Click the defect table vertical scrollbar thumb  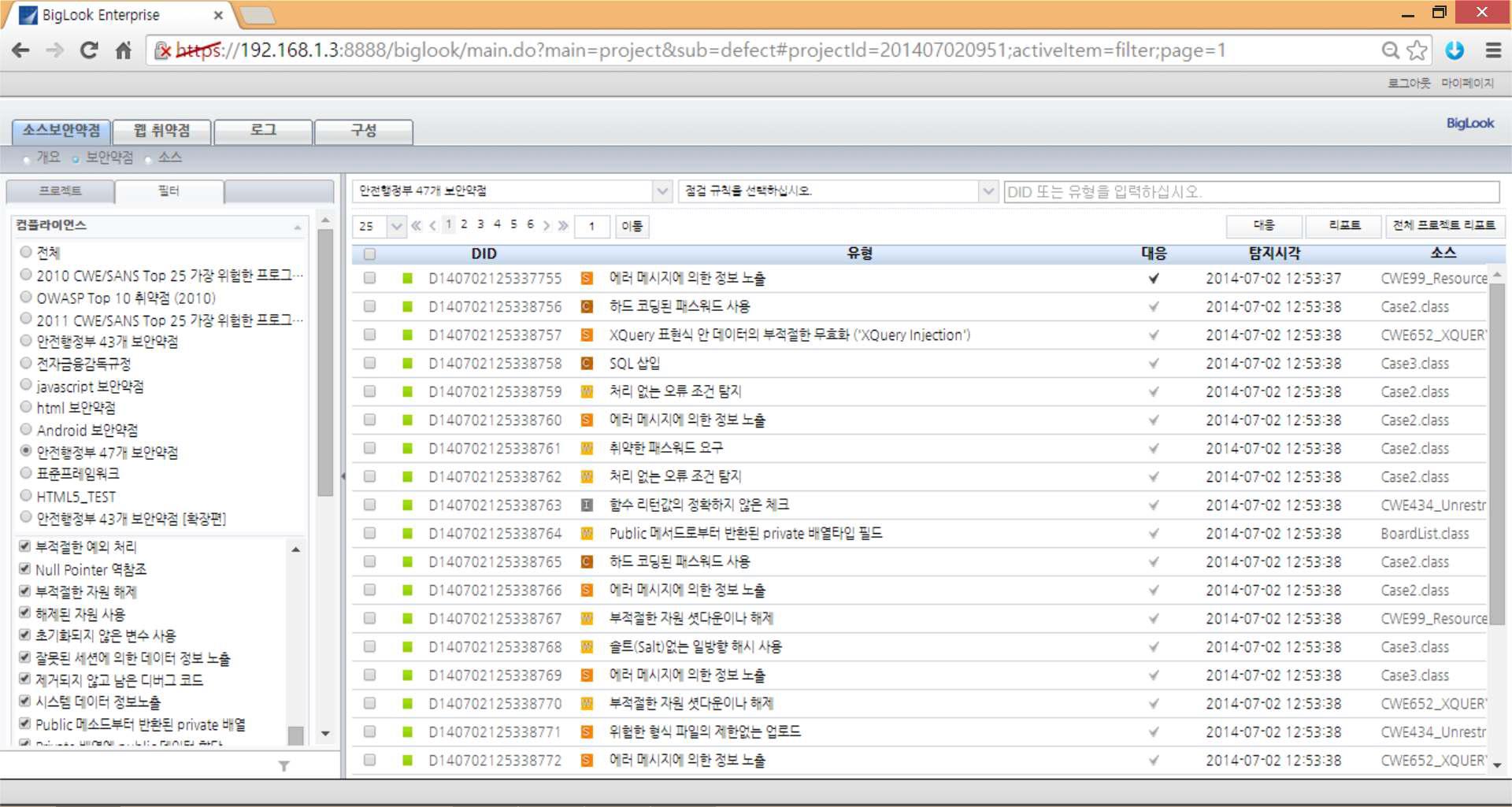coord(1497,453)
